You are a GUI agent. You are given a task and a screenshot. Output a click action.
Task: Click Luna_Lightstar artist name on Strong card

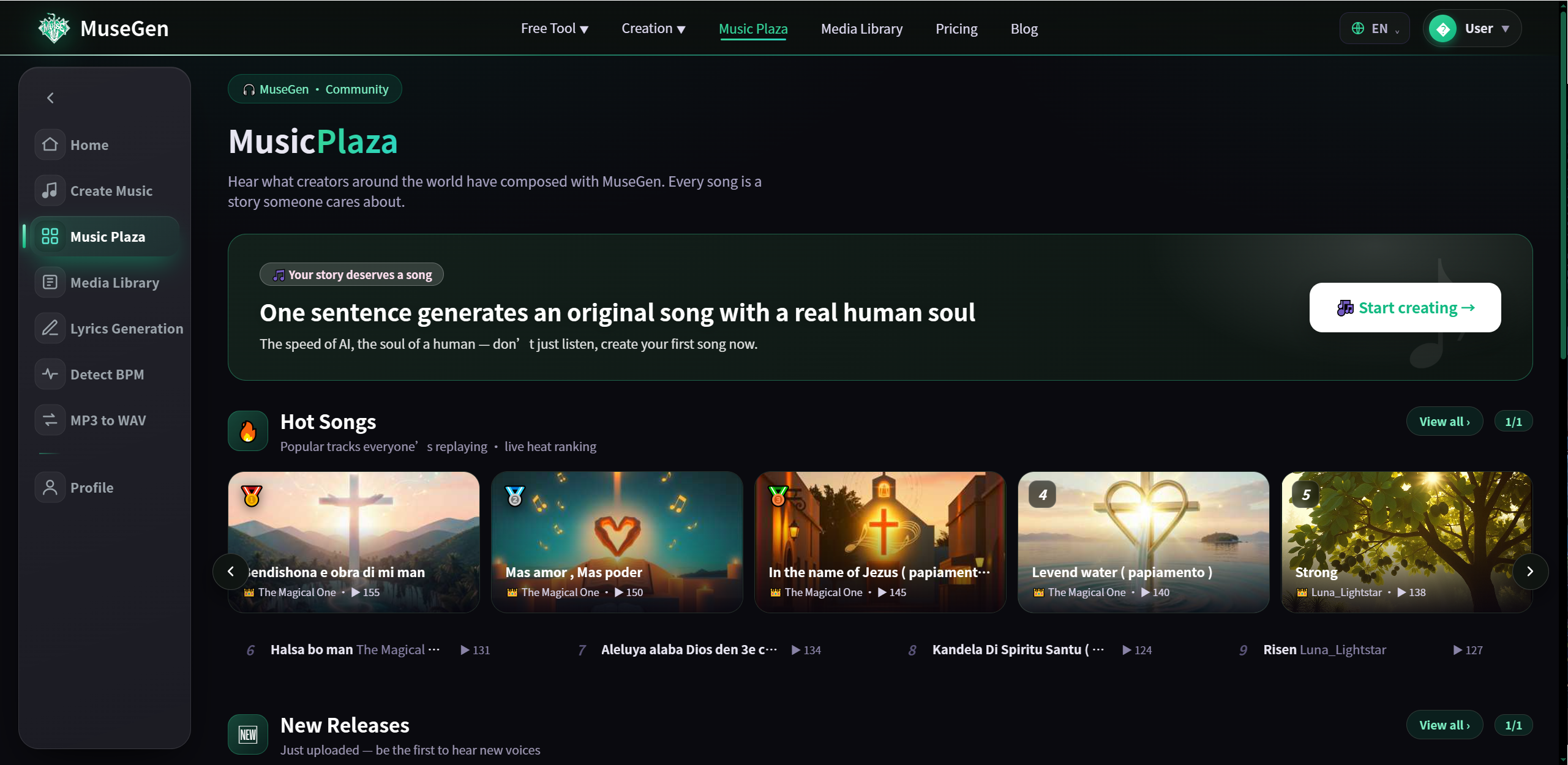pos(1346,592)
